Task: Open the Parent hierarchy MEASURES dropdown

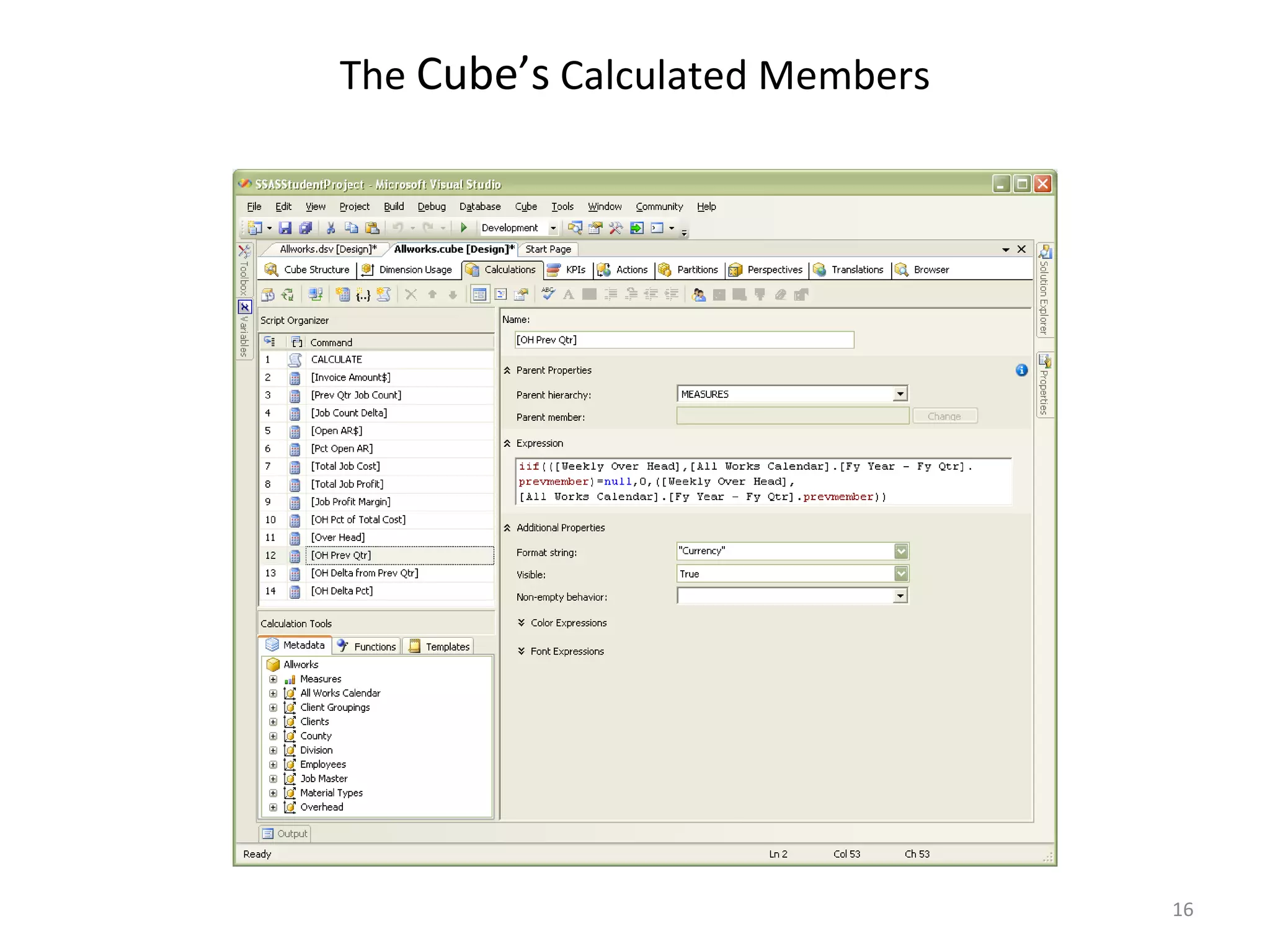Action: [x=900, y=394]
